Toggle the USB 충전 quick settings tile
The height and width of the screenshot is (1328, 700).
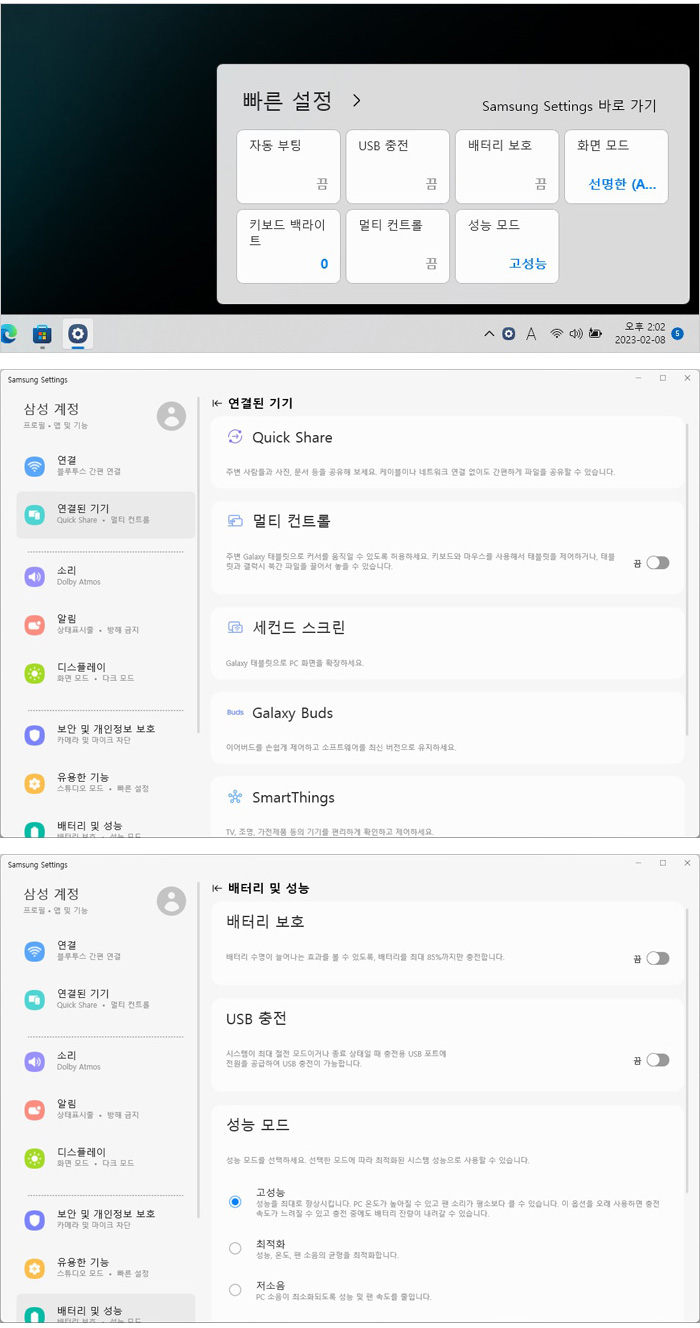[398, 166]
